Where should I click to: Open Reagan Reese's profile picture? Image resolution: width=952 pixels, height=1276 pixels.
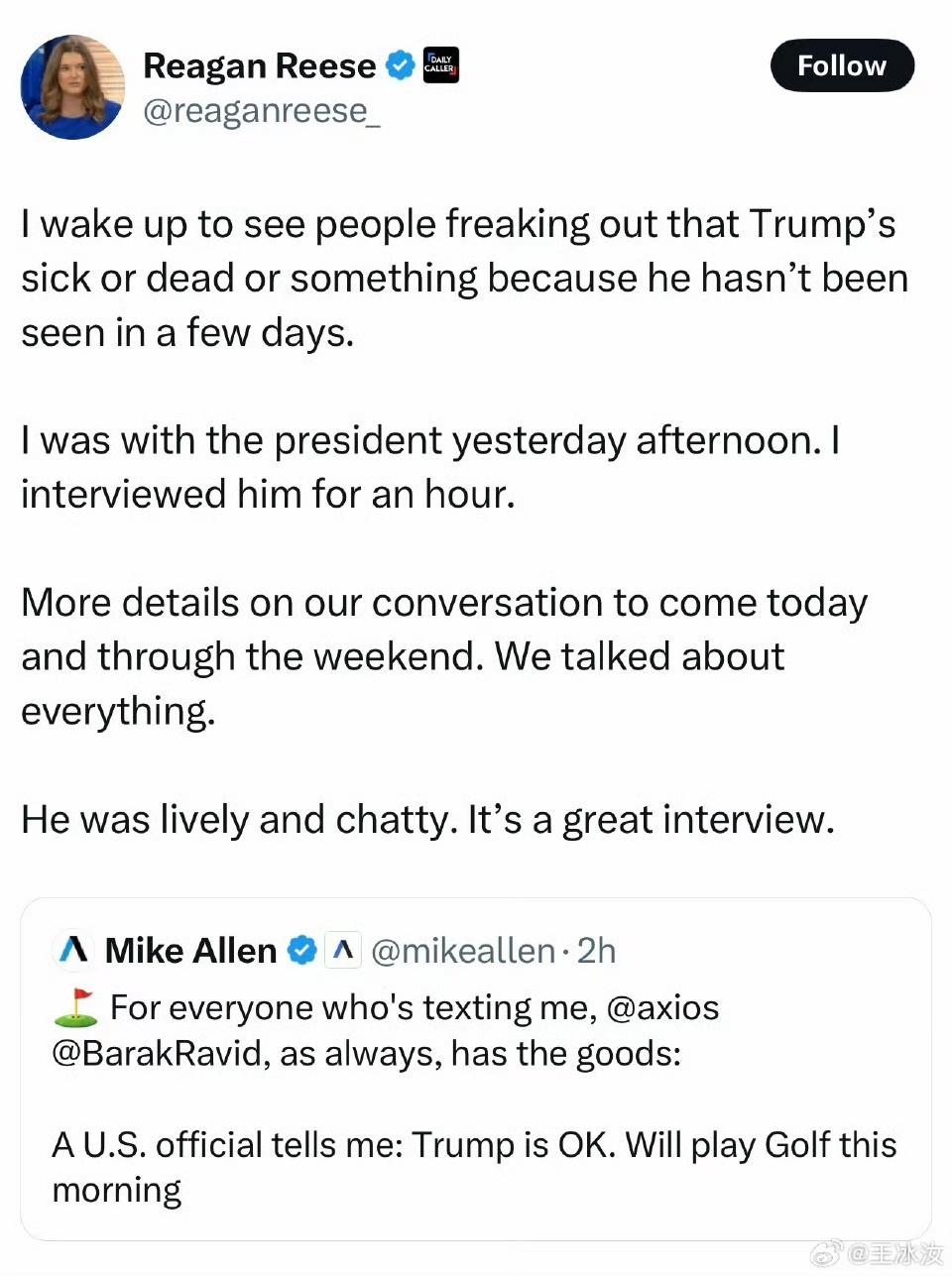click(72, 87)
